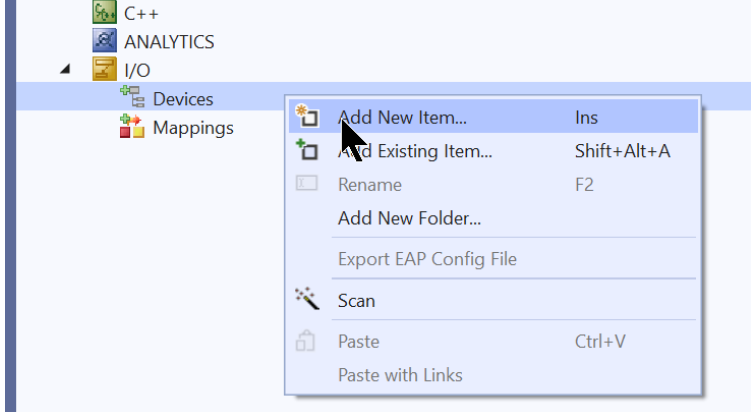Click the Paste clipboard icon
This screenshot has width=751, height=412.
[306, 341]
